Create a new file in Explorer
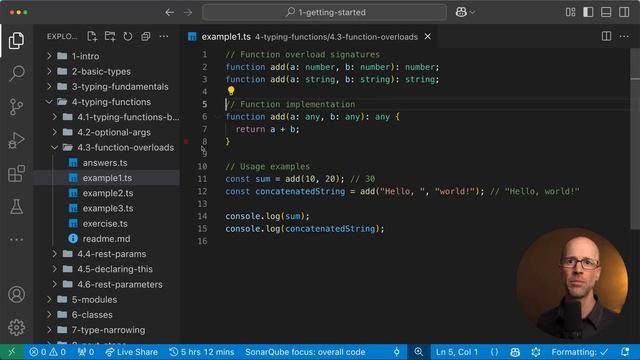 92,36
